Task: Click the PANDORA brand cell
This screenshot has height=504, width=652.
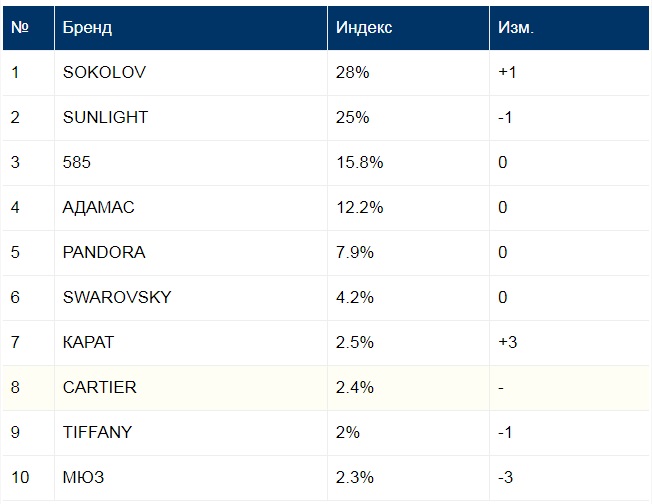Action: (103, 252)
